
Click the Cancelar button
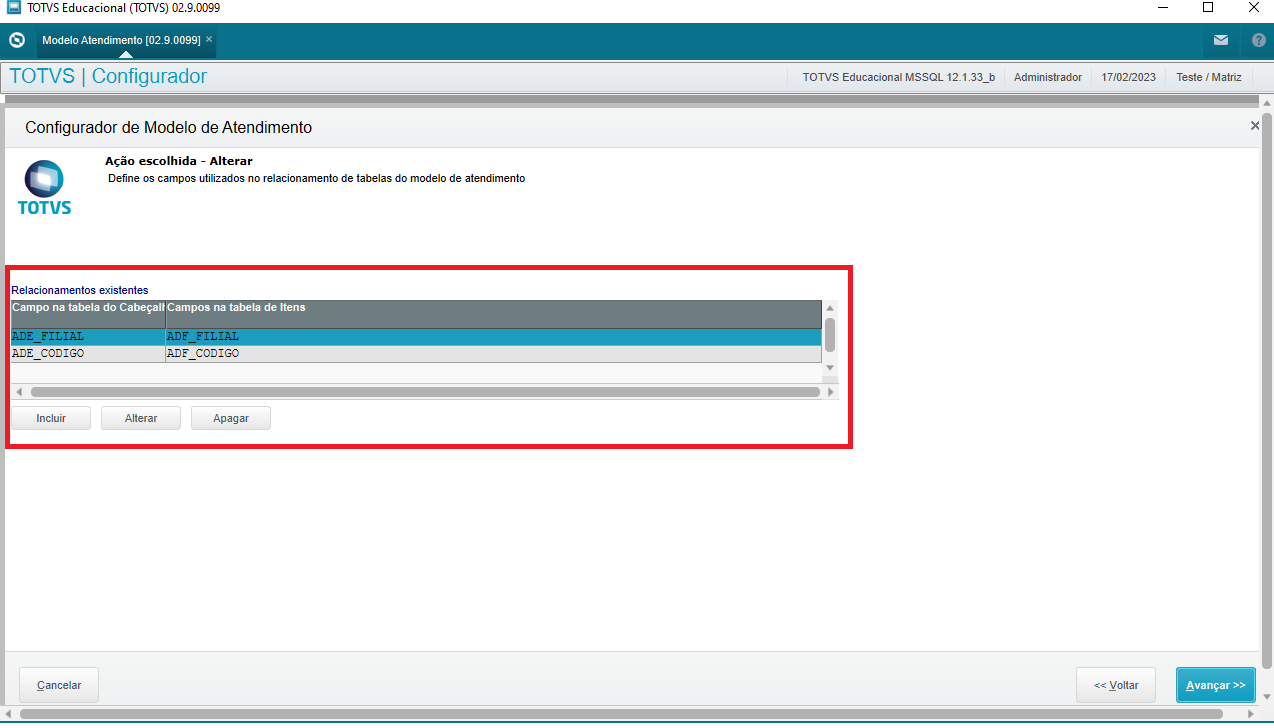(59, 685)
